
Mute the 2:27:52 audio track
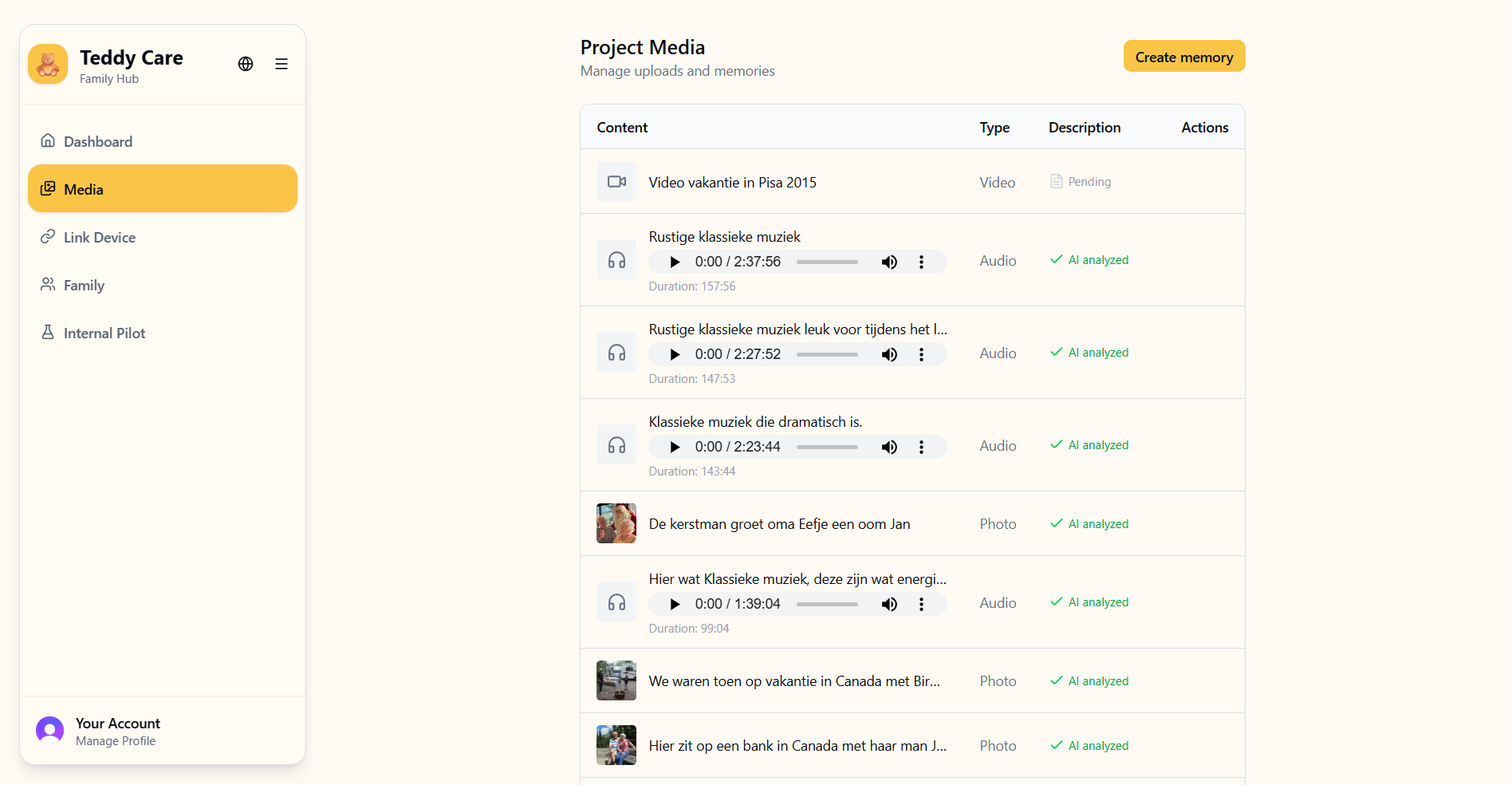(x=889, y=354)
